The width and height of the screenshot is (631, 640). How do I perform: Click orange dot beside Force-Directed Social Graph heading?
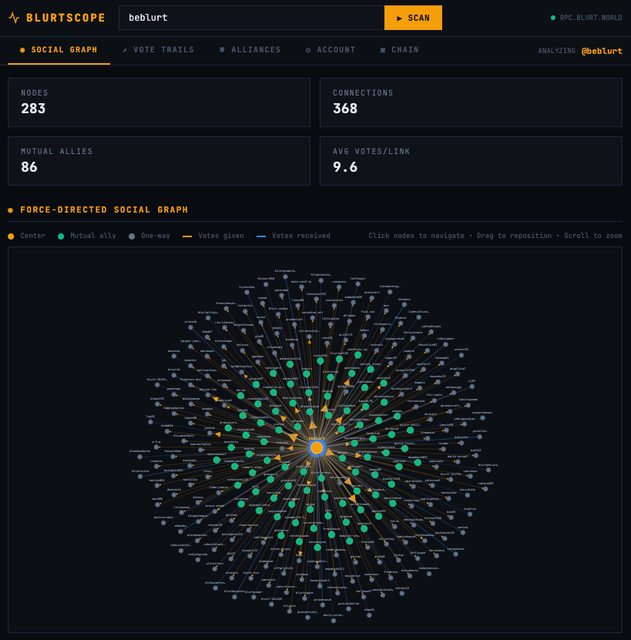click(11, 210)
